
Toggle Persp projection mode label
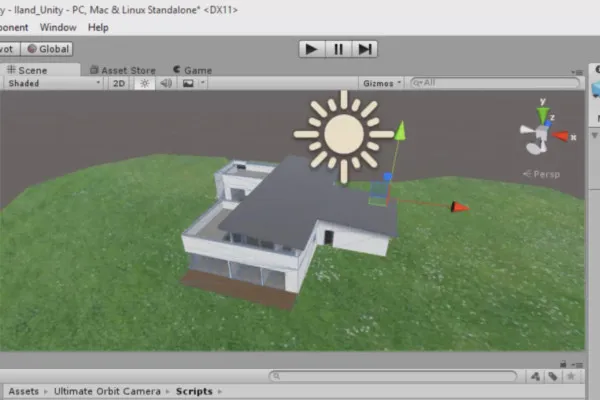[541, 174]
